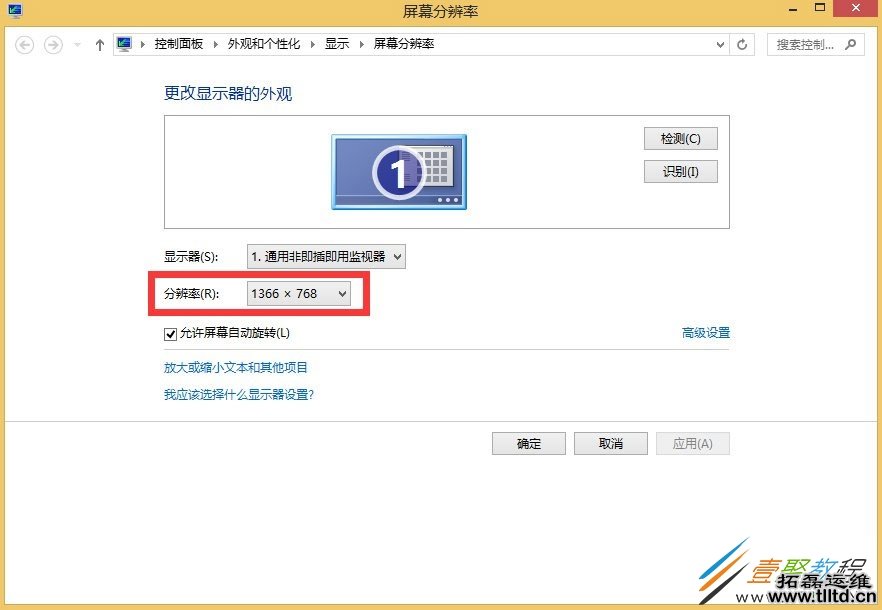Screen dimensions: 882x610
Task: Click the back navigation arrow
Action: tap(24, 44)
